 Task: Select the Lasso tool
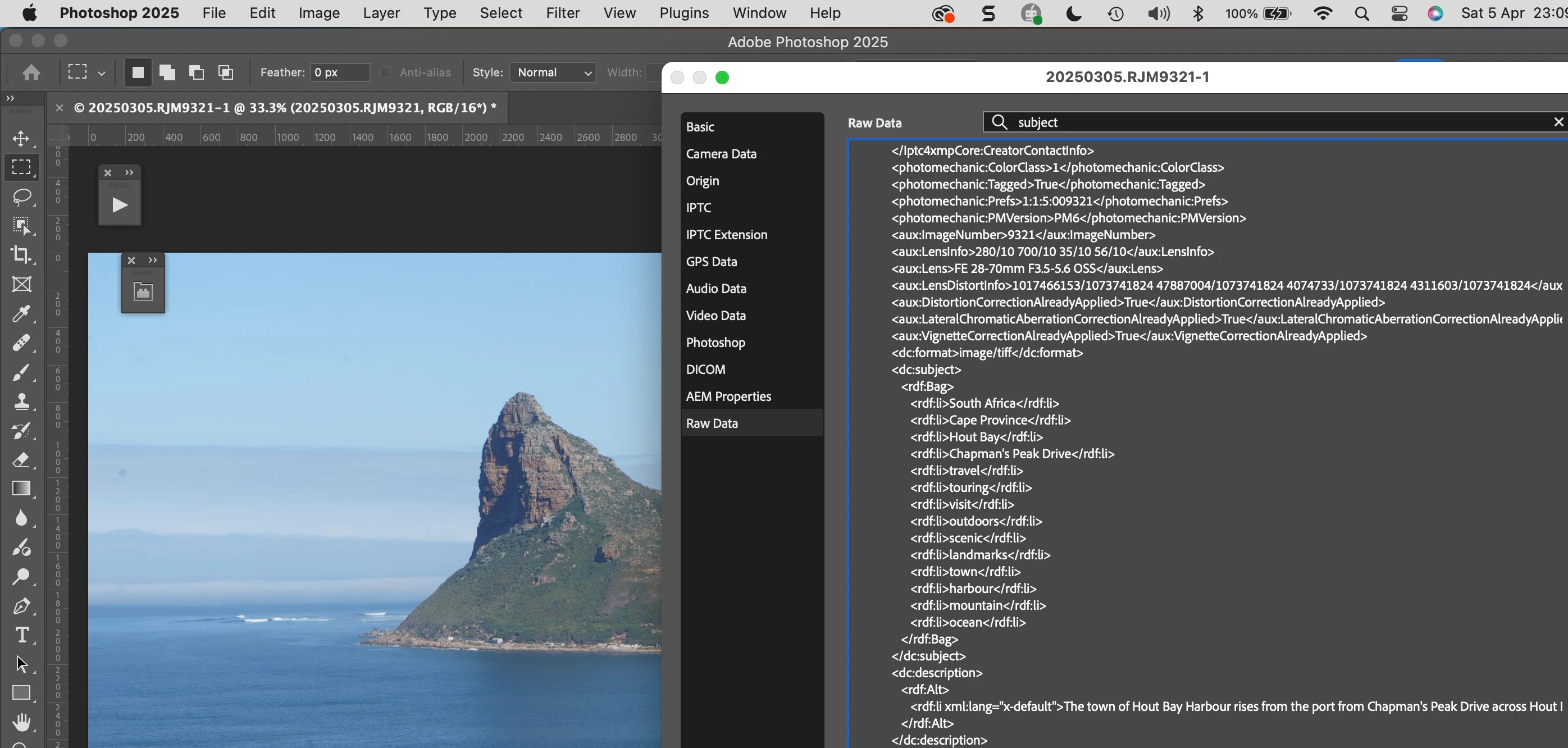[22, 197]
